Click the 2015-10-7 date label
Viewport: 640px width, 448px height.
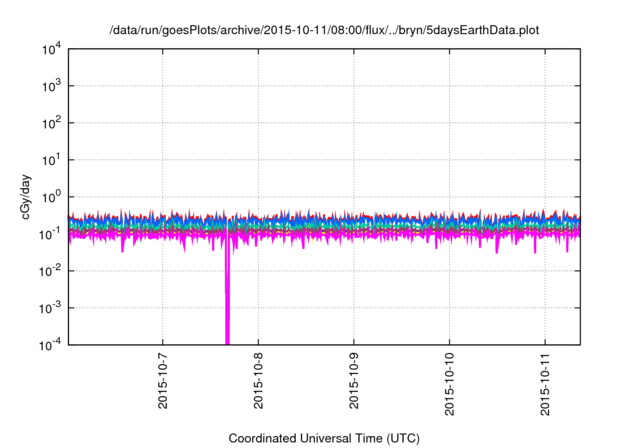pyautogui.click(x=162, y=381)
